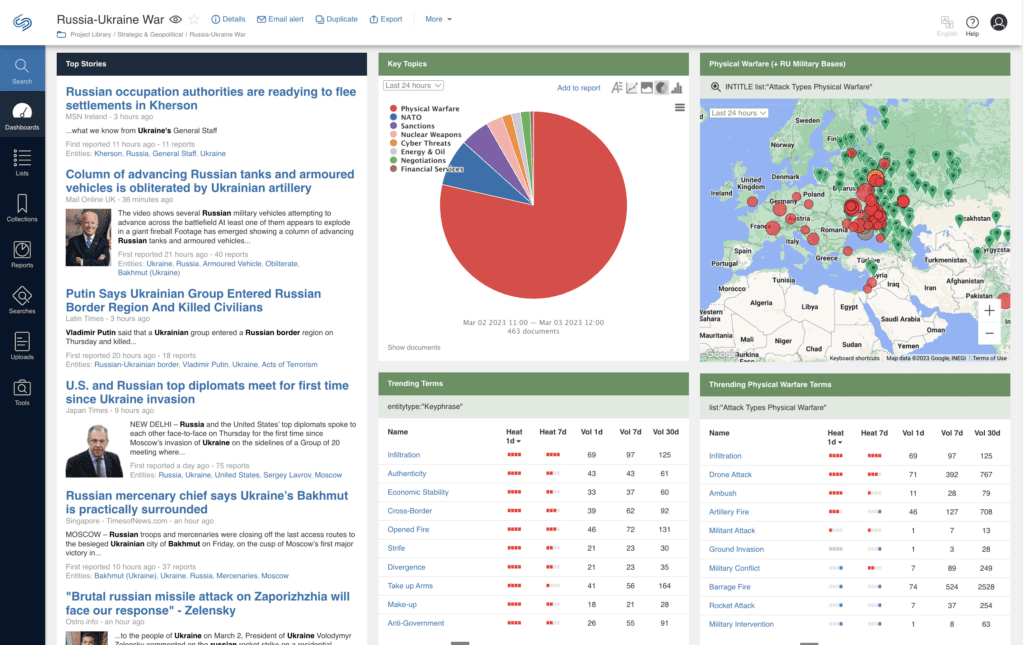
Task: Export the dashboard
Action: click(386, 20)
